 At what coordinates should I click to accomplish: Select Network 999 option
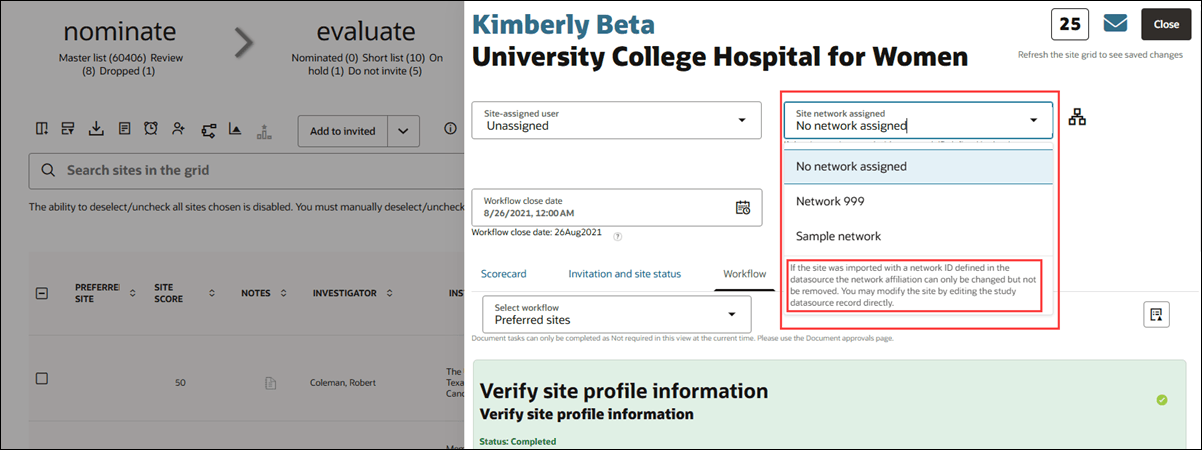(917, 201)
